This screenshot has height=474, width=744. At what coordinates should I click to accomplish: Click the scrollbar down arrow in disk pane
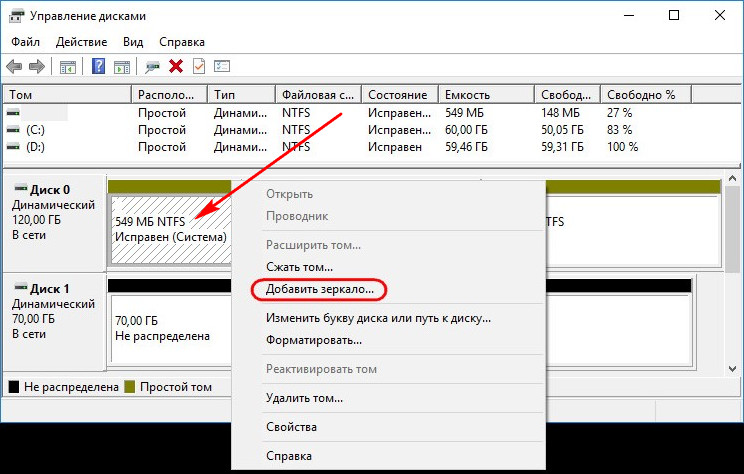[x=732, y=369]
